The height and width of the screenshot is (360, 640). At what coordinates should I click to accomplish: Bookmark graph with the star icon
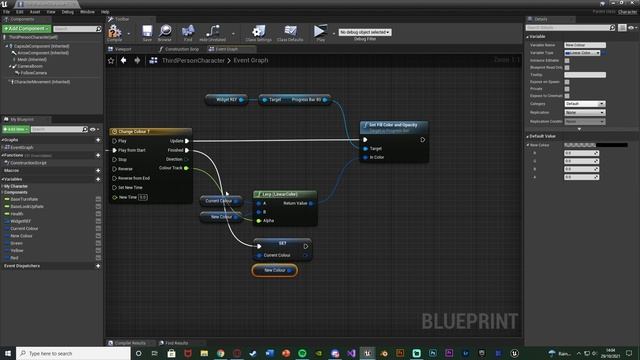pyautogui.click(x=111, y=60)
